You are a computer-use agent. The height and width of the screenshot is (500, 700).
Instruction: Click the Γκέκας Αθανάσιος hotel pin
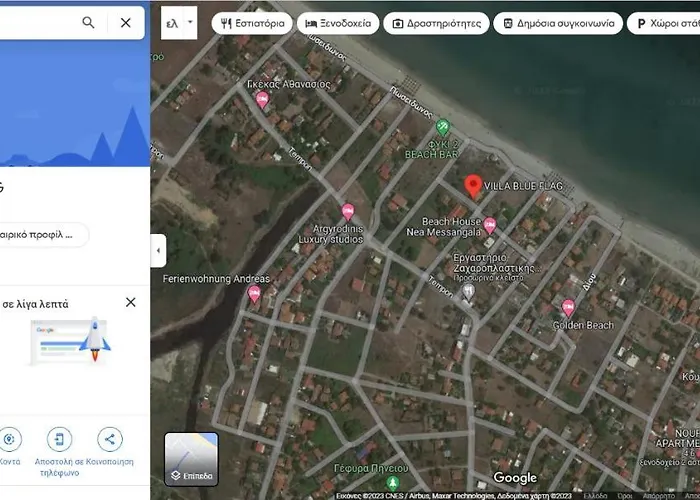point(262,99)
